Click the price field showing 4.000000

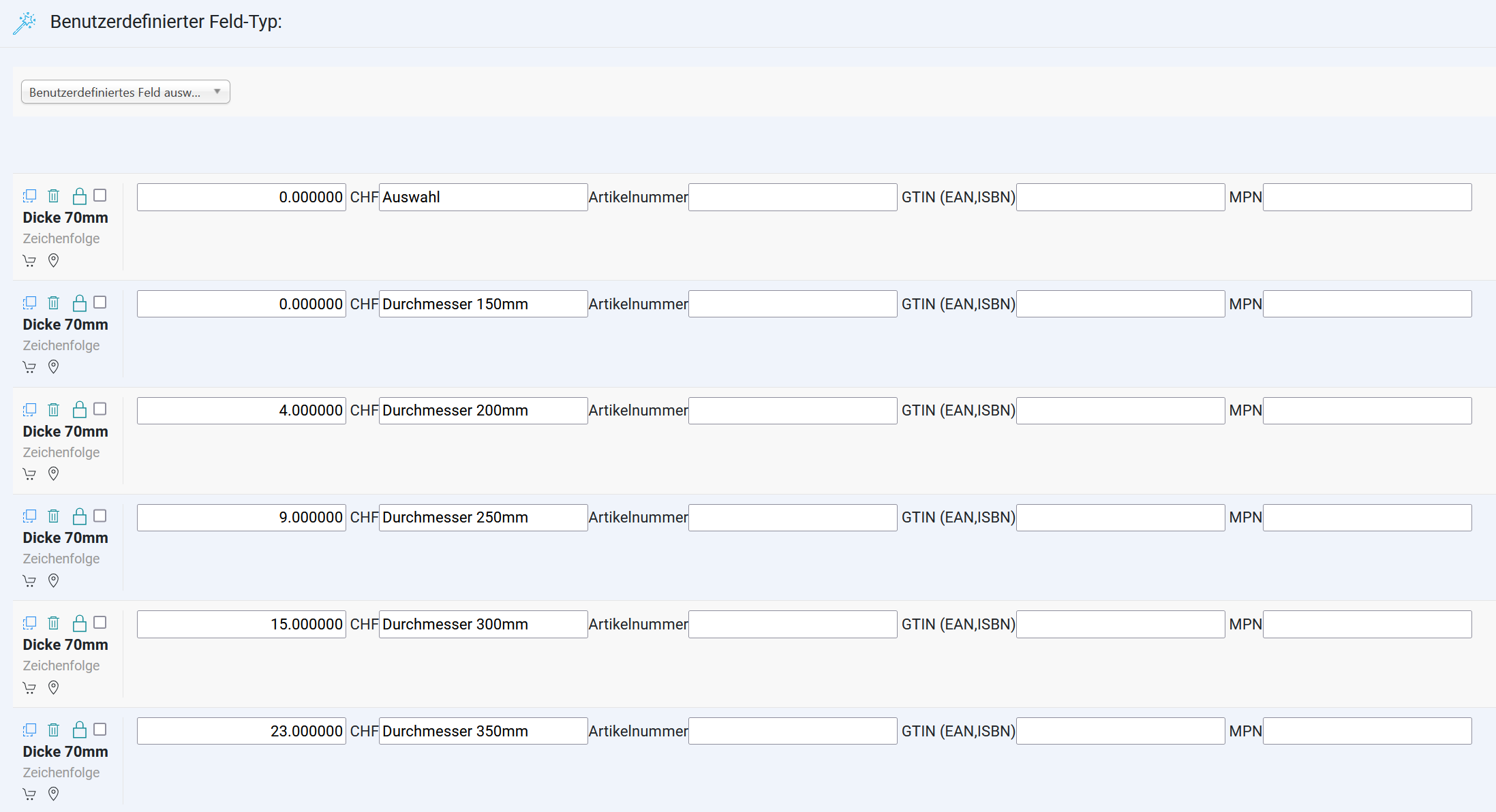tap(241, 411)
